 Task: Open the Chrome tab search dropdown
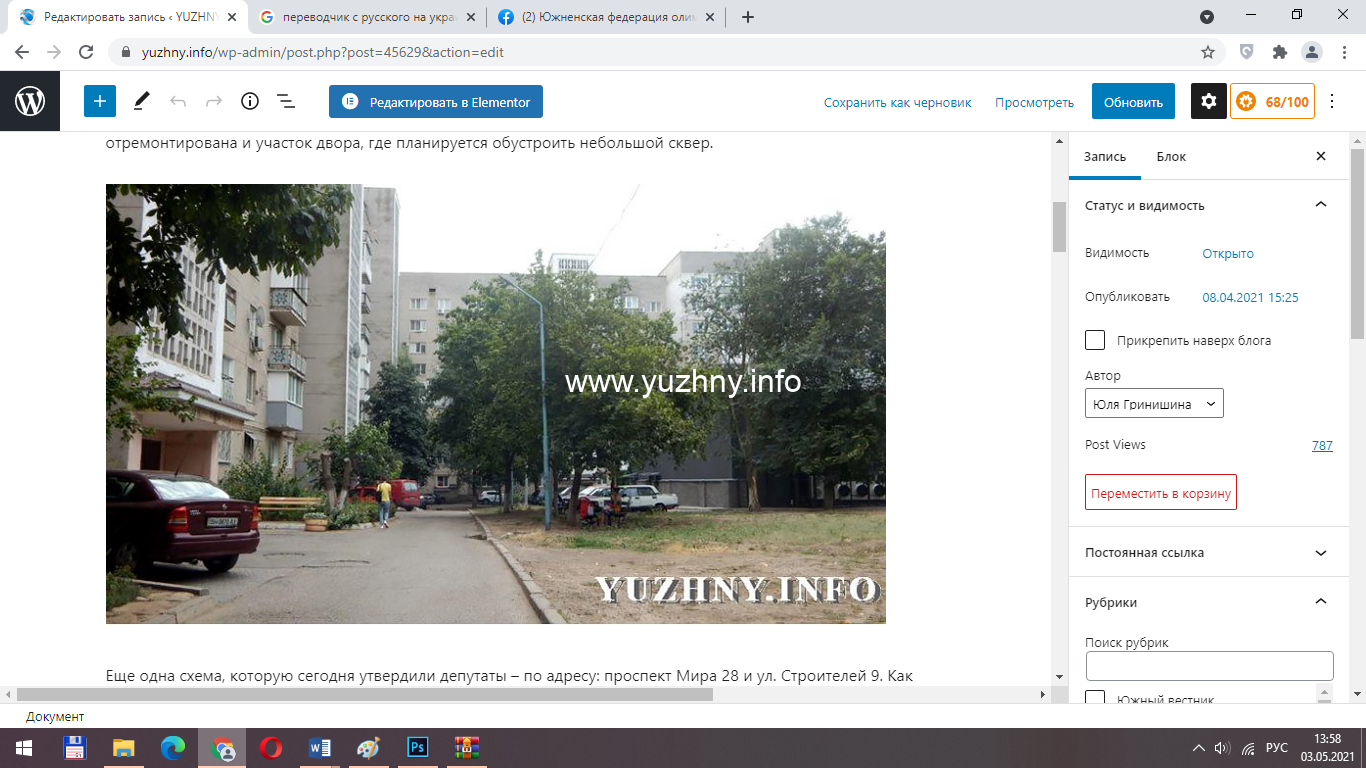(1207, 17)
